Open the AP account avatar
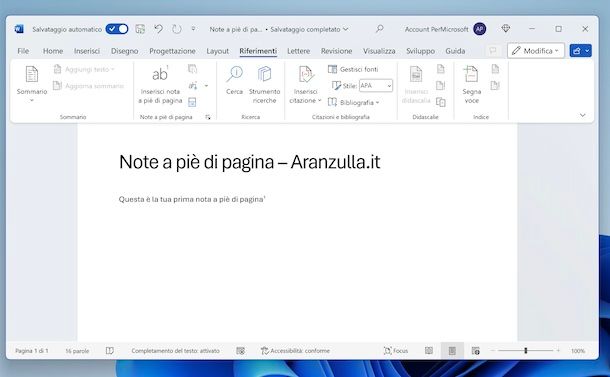Image resolution: width=610 pixels, height=377 pixels. coord(480,29)
